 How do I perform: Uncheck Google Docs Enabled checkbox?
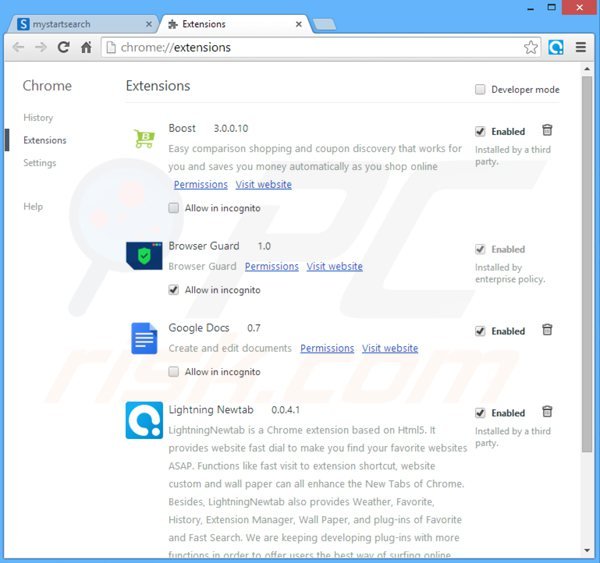480,331
